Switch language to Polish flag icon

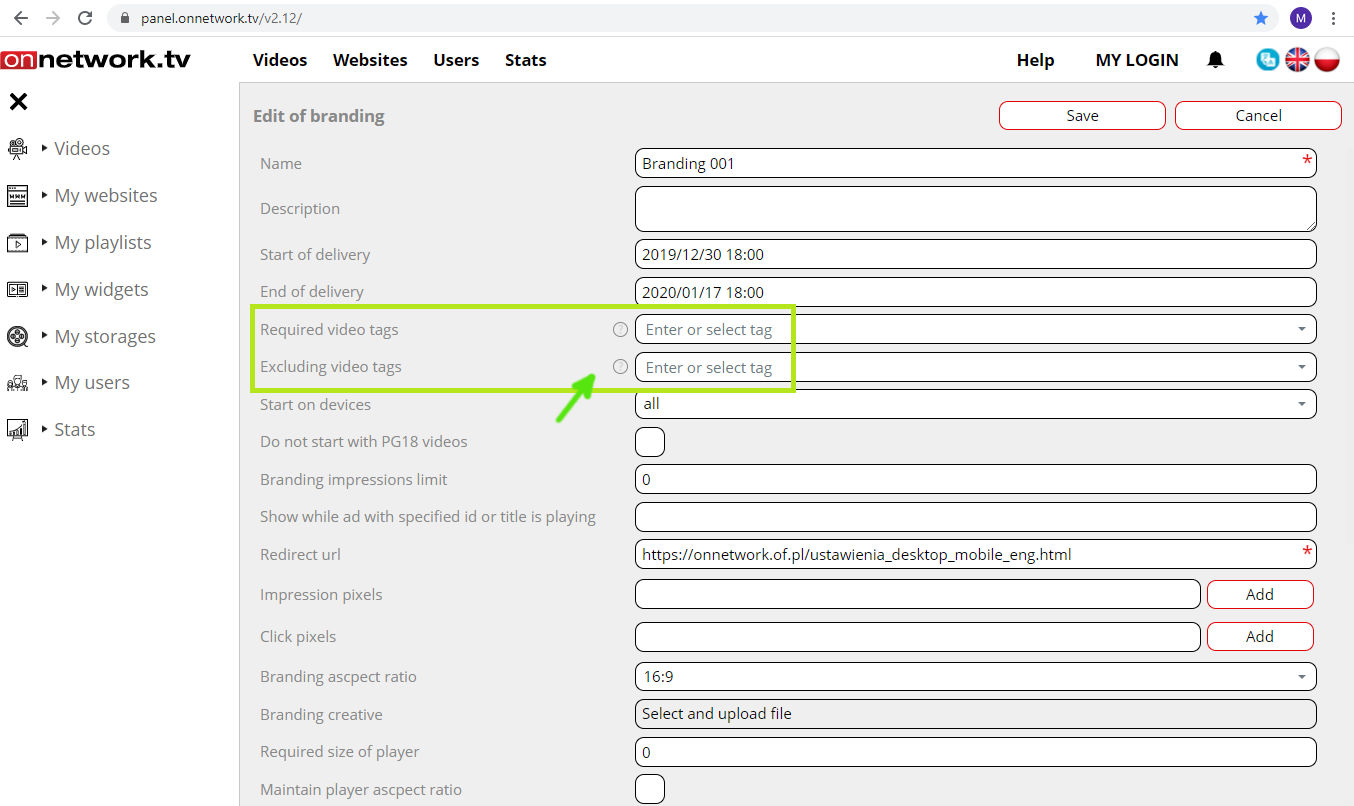point(1327,60)
